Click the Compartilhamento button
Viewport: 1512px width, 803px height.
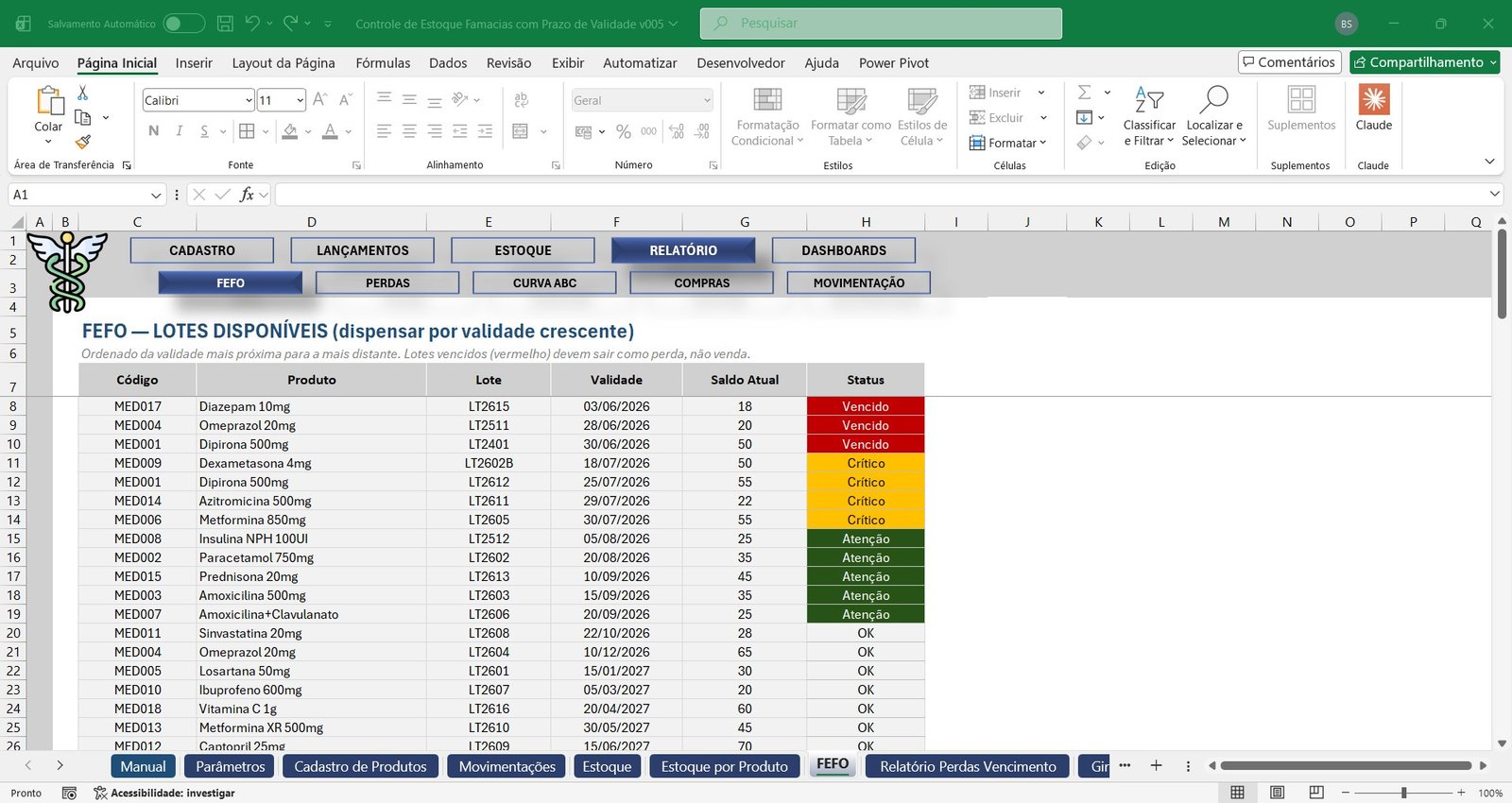(x=1425, y=62)
